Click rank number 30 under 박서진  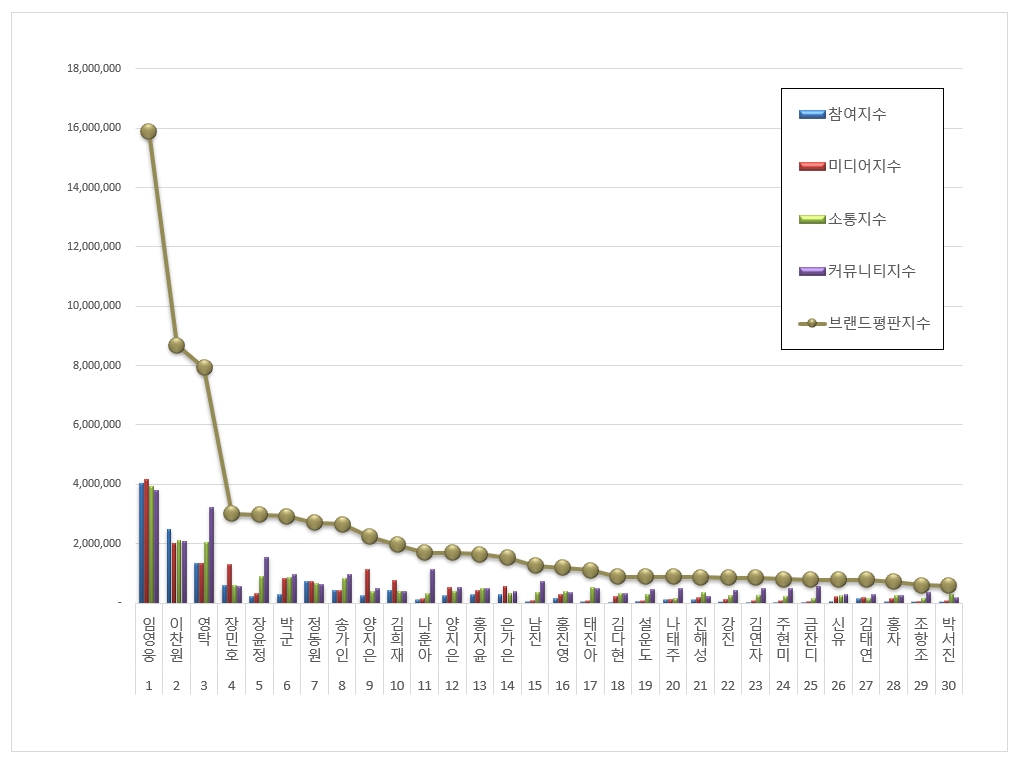948,686
